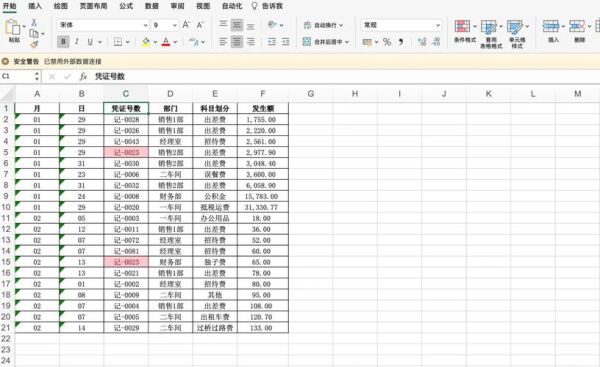Switch to the 数据 (Data) tab
The width and height of the screenshot is (600, 367).
[152, 6]
